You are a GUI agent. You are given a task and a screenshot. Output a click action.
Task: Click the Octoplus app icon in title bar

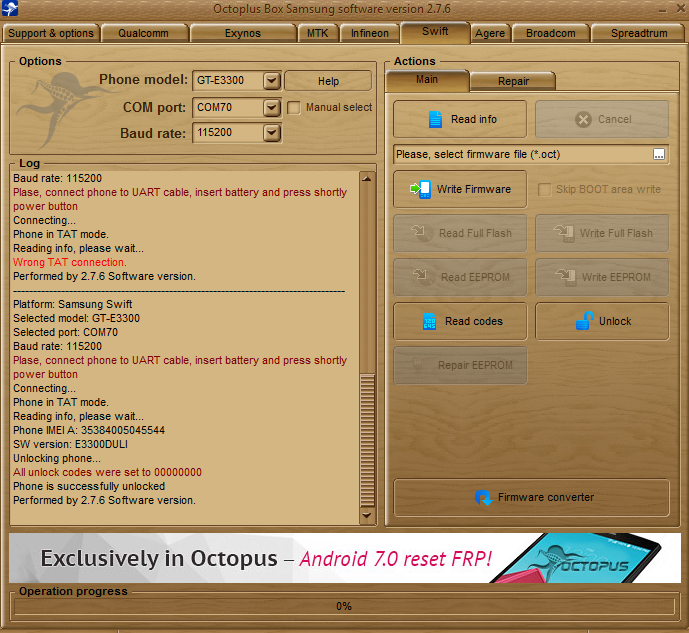[10, 8]
